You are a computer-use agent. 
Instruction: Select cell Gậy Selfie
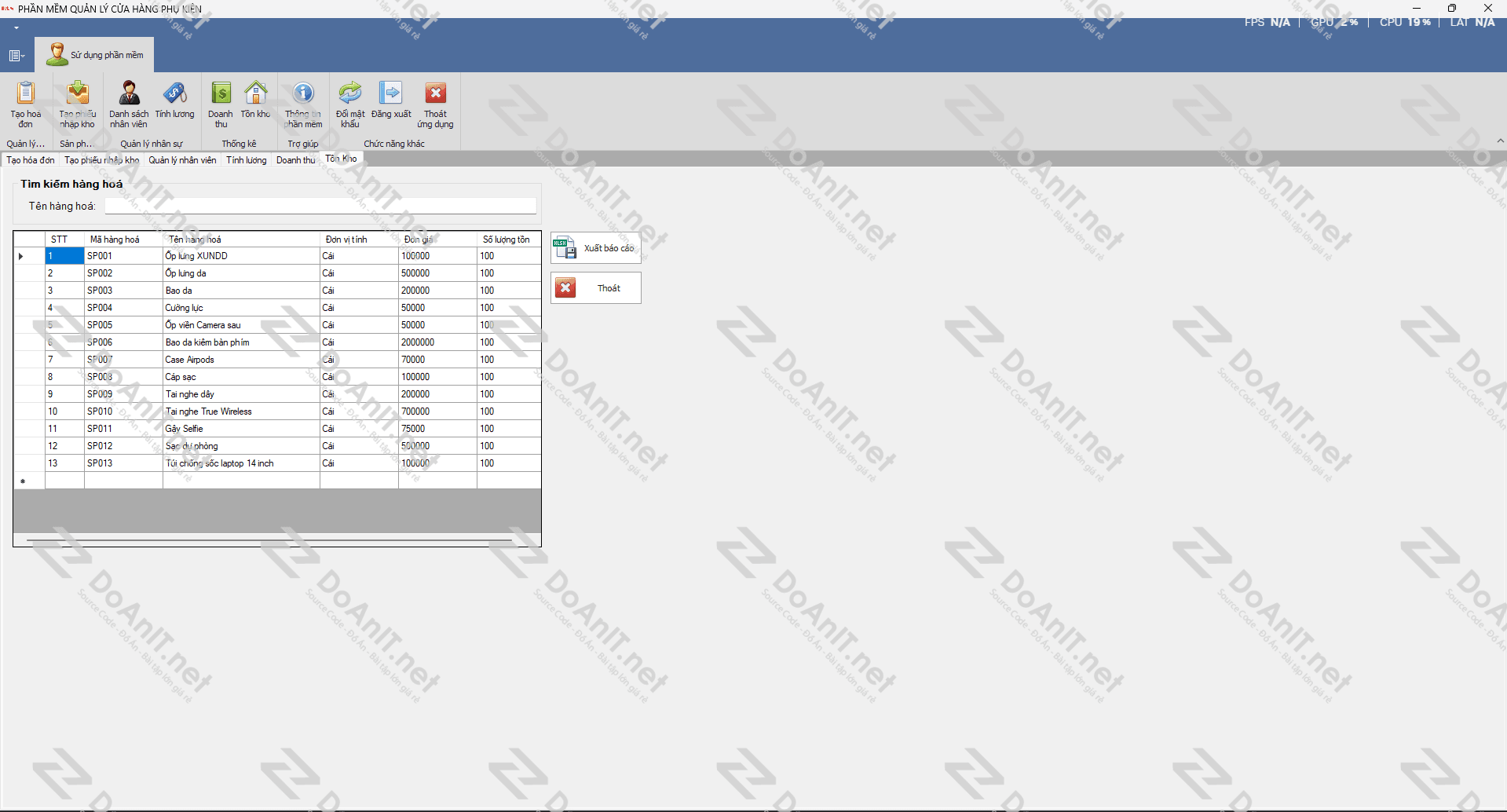click(x=241, y=429)
